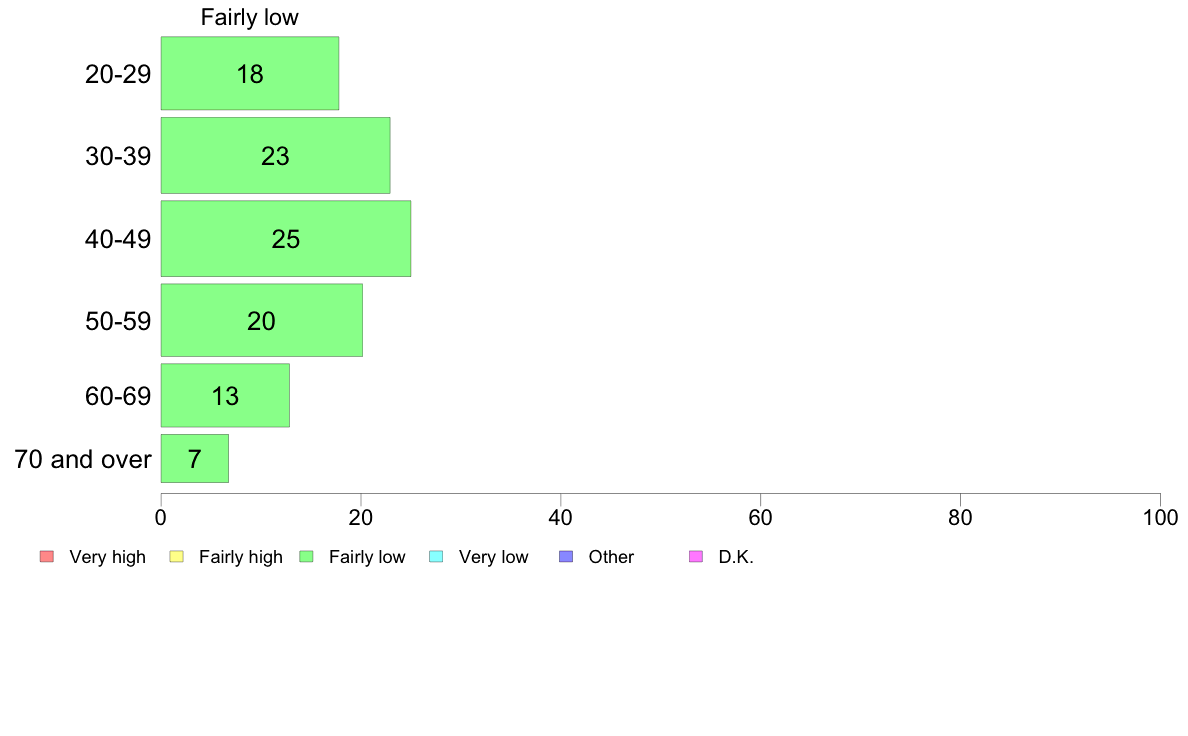
Task: Click the Fairly high legend label
Action: pos(241,557)
